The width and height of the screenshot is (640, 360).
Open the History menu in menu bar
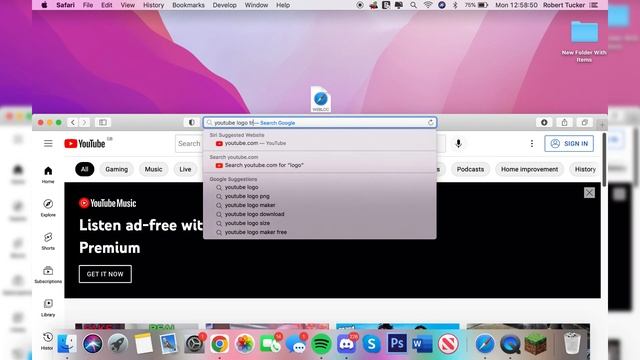[153, 5]
